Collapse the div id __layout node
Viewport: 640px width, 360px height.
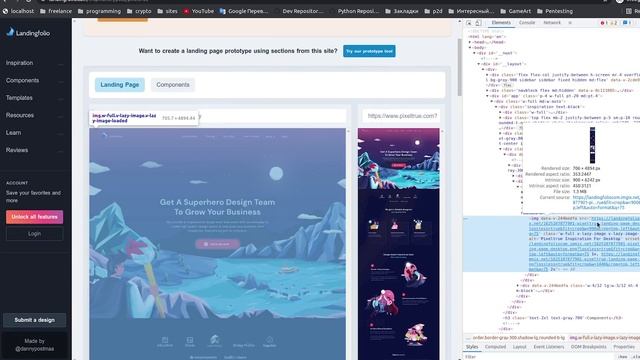click(479, 64)
